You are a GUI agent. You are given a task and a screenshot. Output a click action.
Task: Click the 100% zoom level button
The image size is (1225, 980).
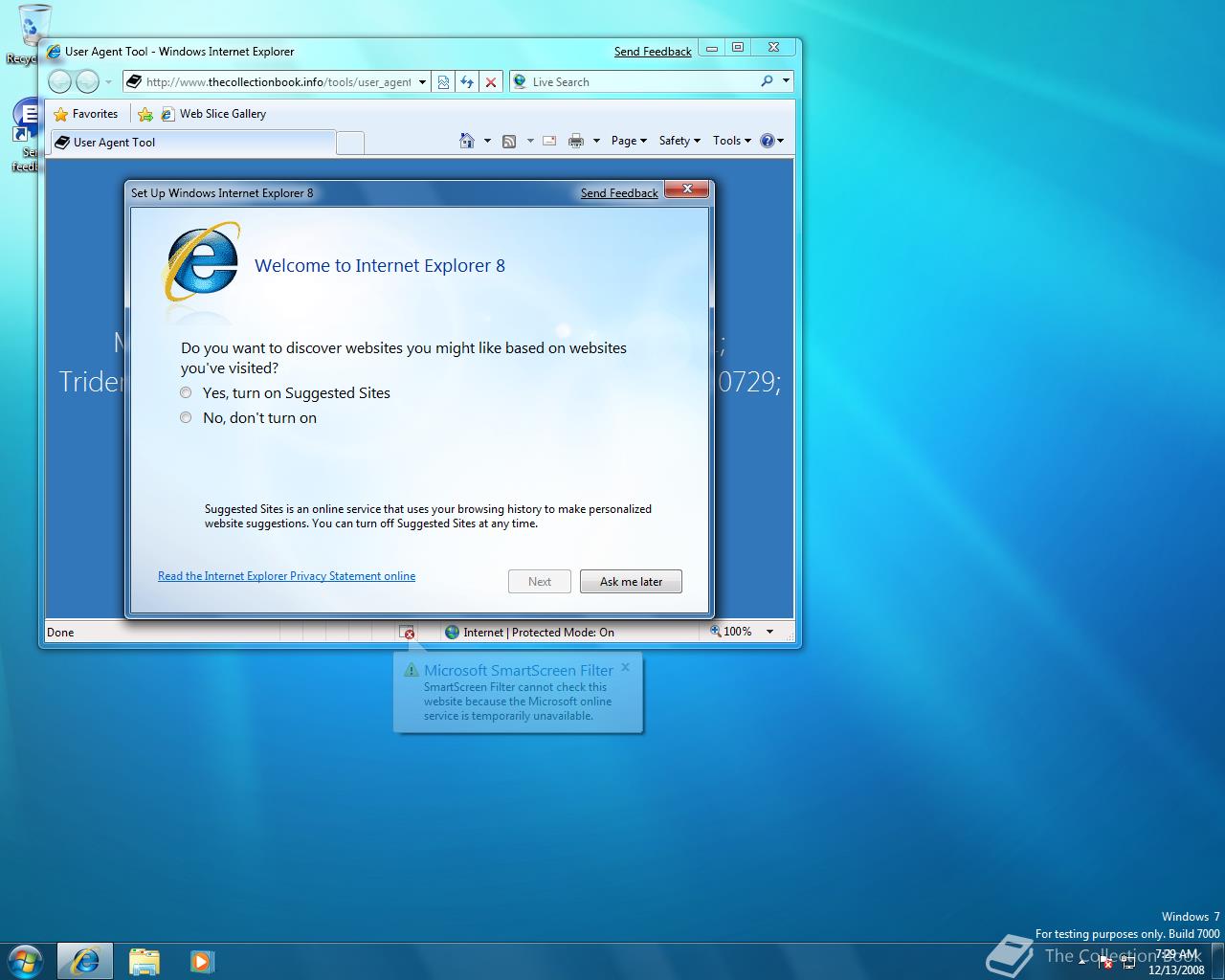(731, 632)
